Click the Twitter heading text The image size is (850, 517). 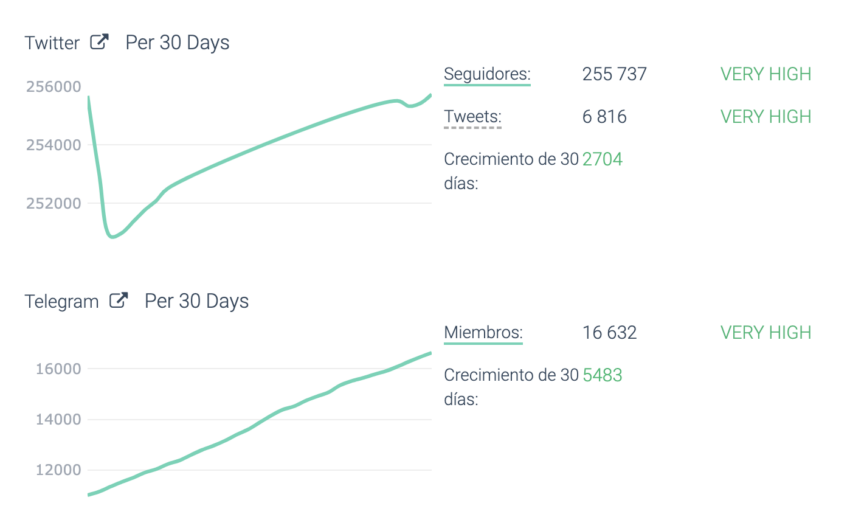pyautogui.click(x=52, y=42)
